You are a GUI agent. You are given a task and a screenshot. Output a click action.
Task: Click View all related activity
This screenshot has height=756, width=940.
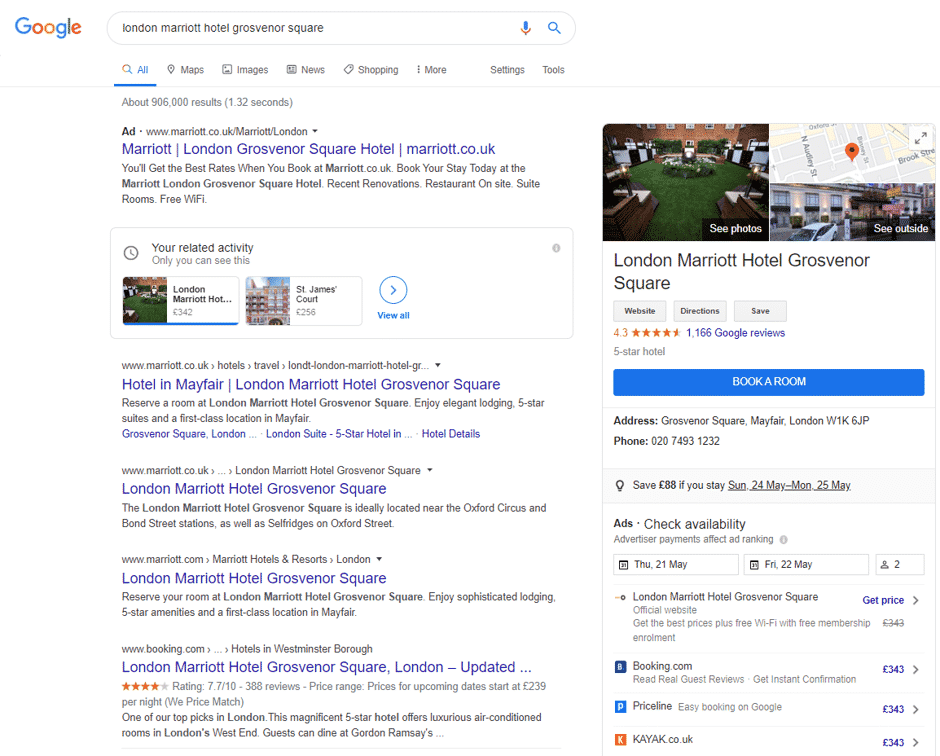coord(393,315)
